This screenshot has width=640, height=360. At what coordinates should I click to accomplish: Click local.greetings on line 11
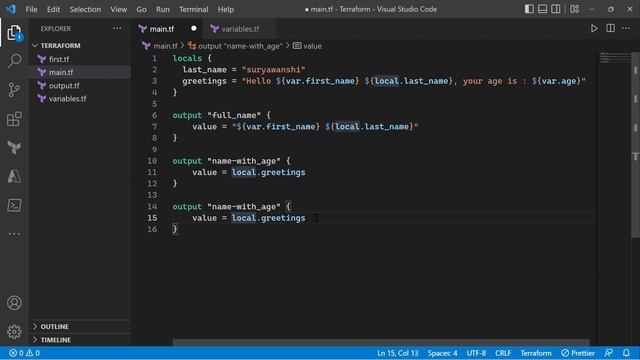[269, 172]
